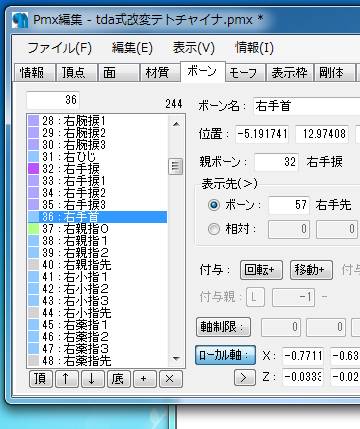Select the 相対 display target radio button
This screenshot has height=429, width=360.
click(x=214, y=229)
